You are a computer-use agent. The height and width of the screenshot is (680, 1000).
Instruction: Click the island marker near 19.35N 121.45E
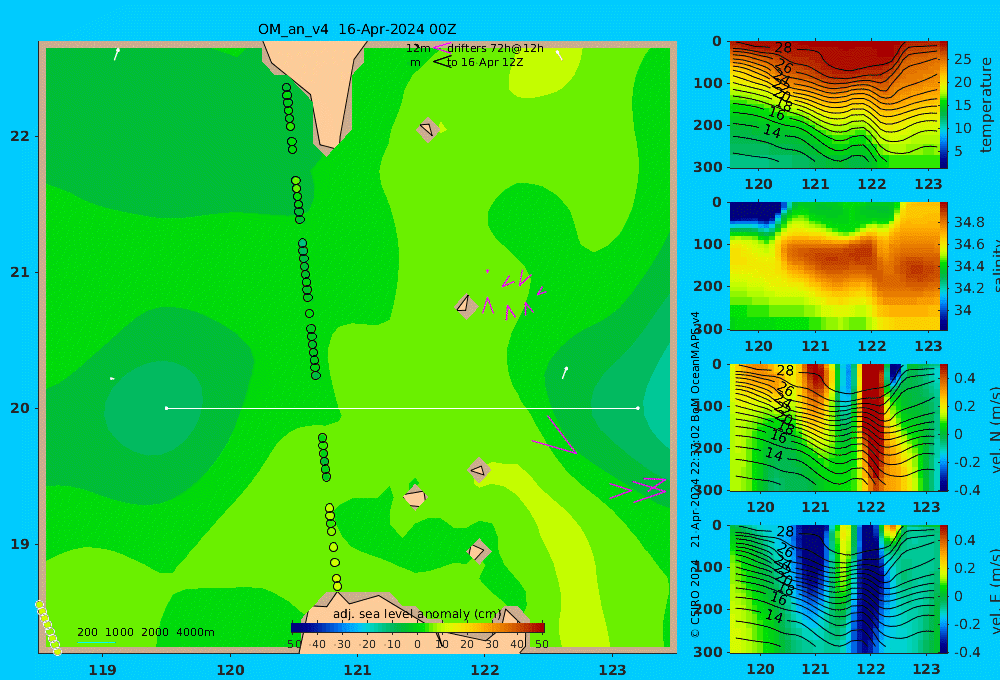415,497
